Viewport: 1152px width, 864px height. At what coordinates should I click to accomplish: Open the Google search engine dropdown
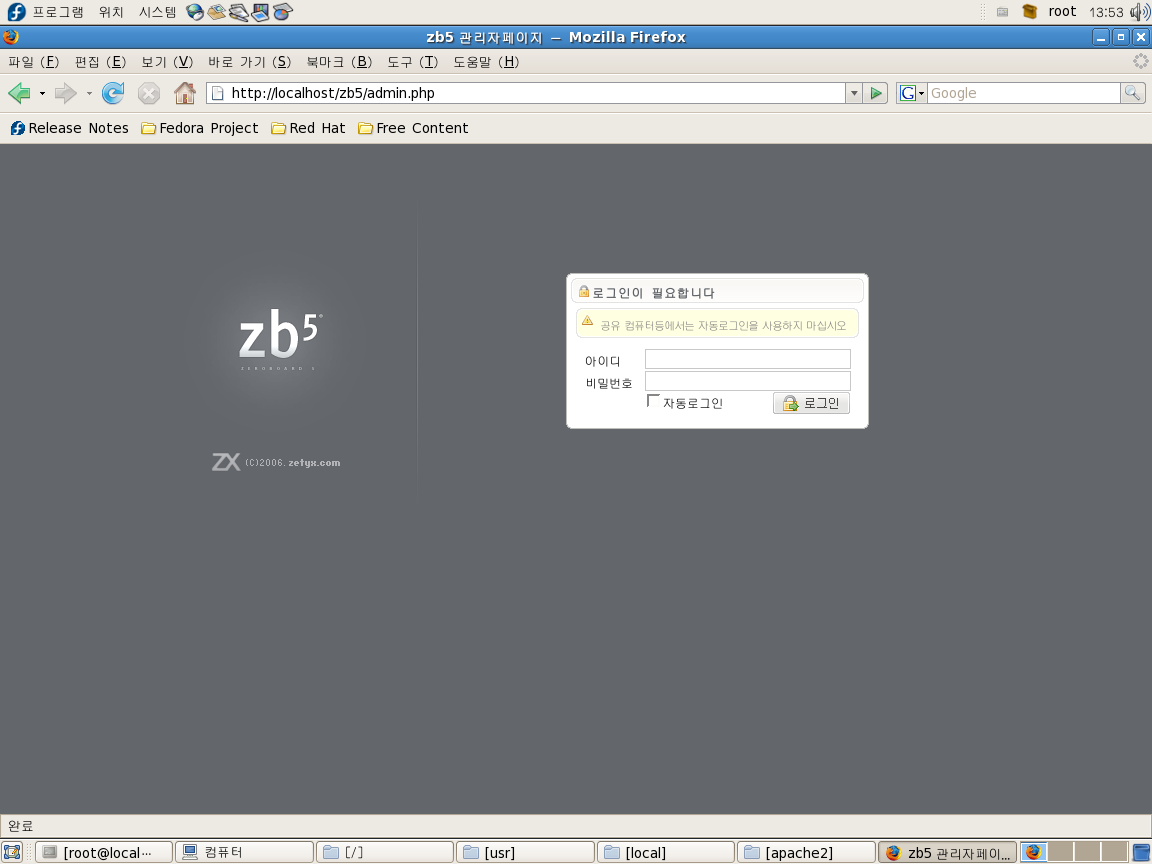coord(911,93)
